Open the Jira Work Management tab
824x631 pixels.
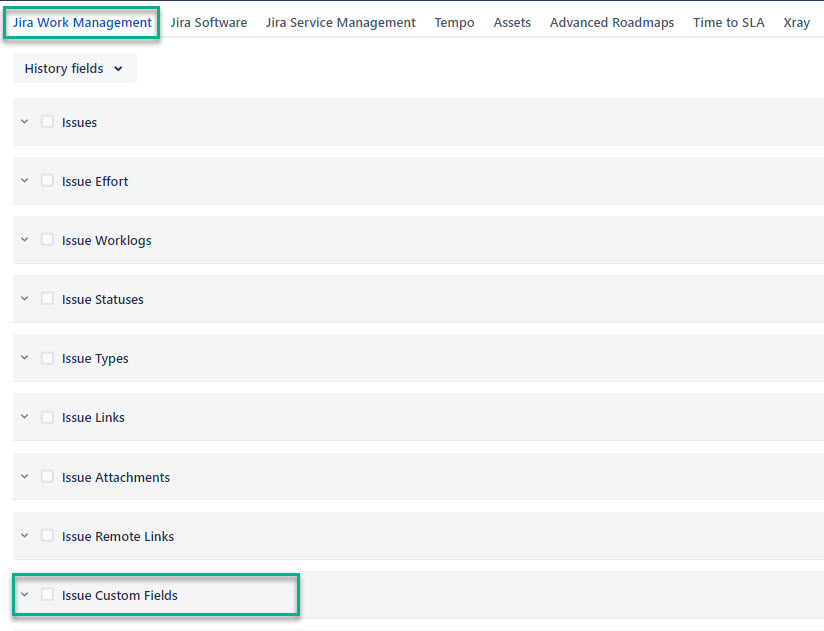(x=82, y=22)
